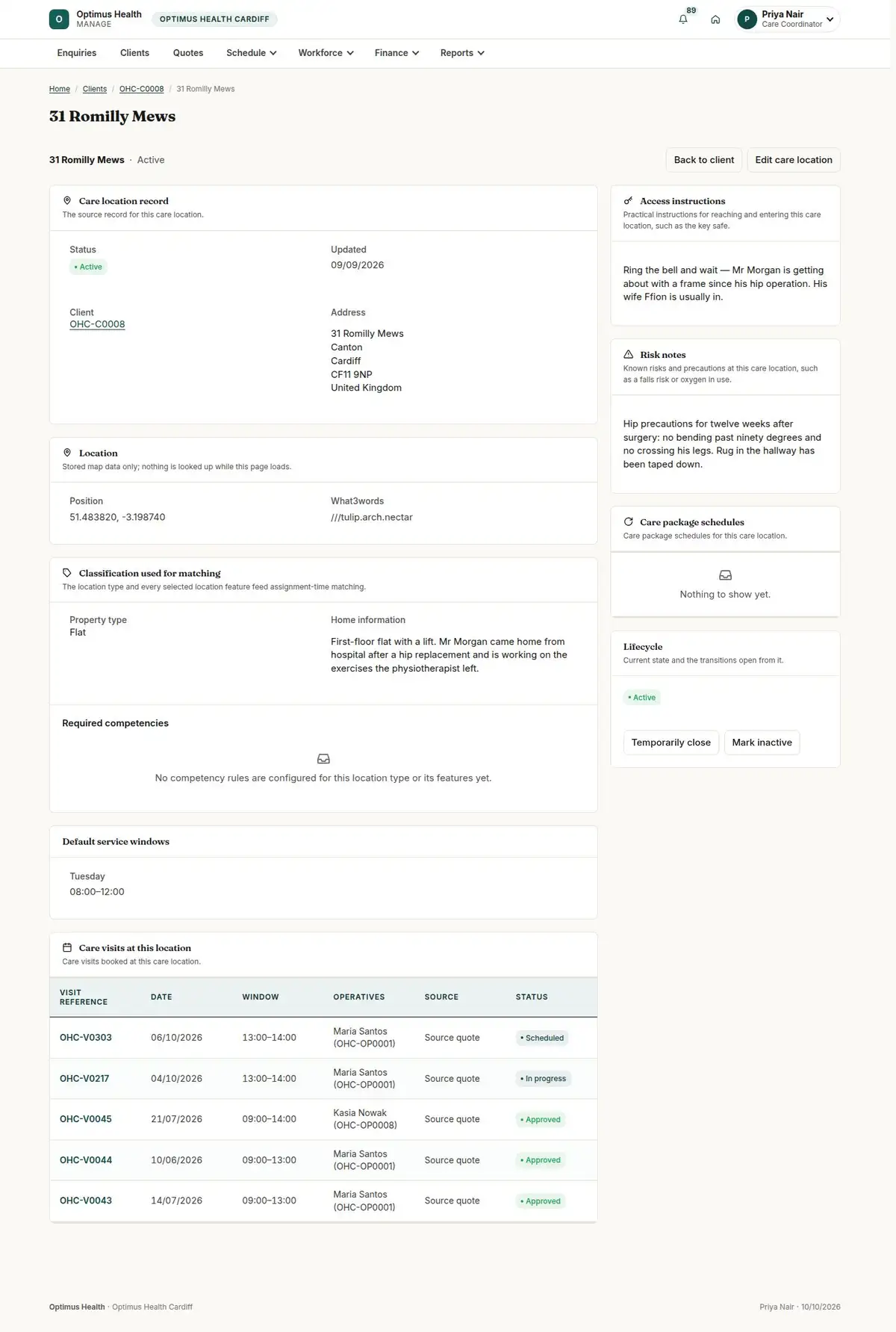Click Edit care location
The height and width of the screenshot is (1332, 896).
point(794,160)
